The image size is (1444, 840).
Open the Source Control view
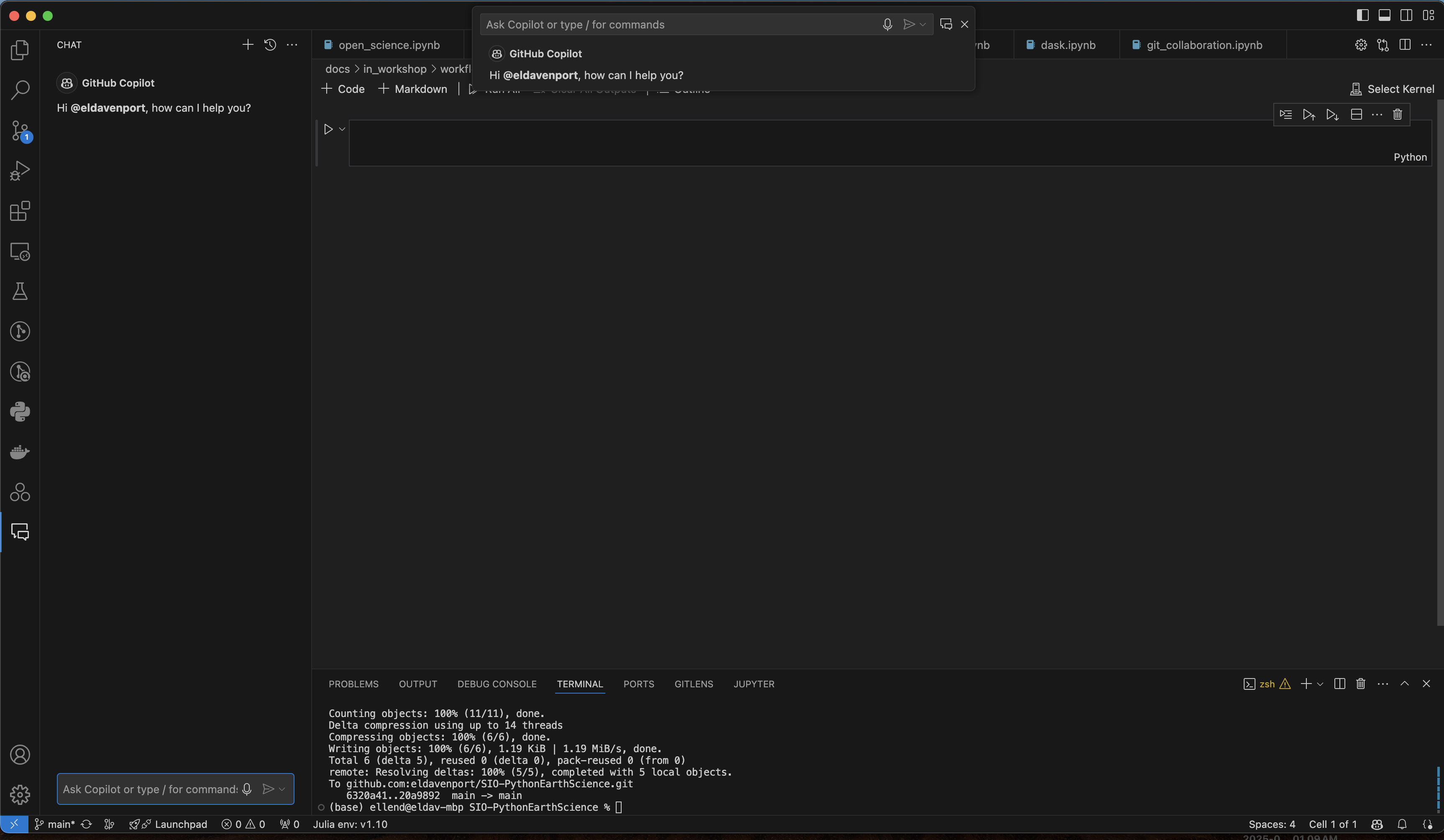pos(20,131)
